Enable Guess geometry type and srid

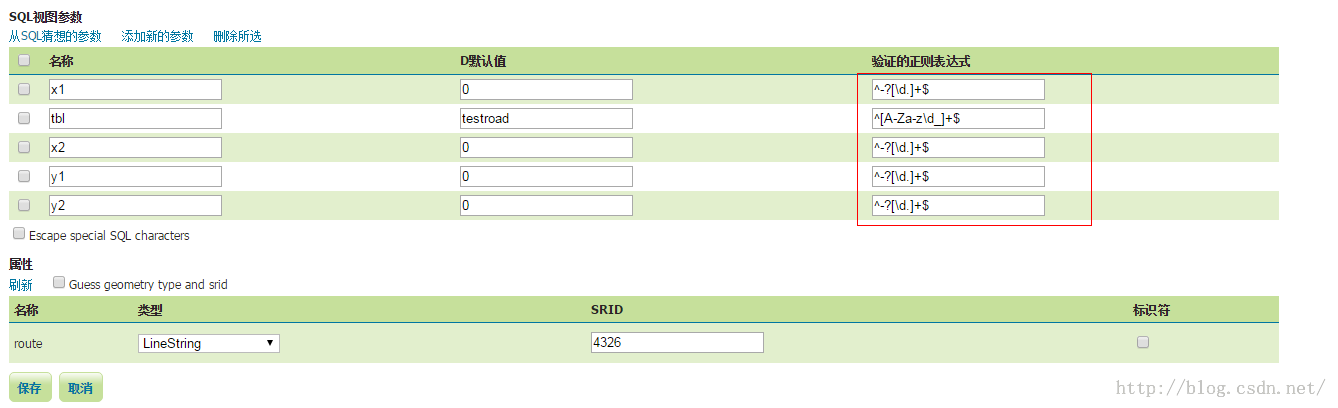pyautogui.click(x=59, y=283)
